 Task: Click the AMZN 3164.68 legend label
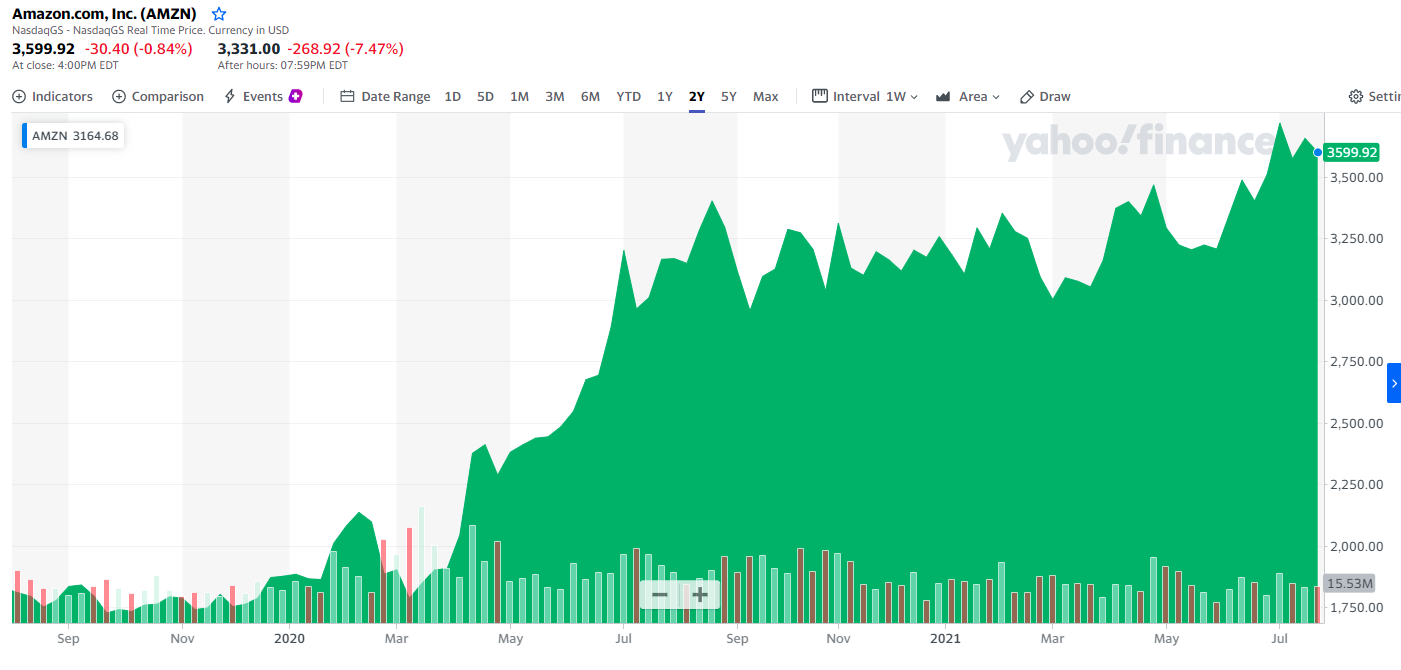[x=74, y=136]
